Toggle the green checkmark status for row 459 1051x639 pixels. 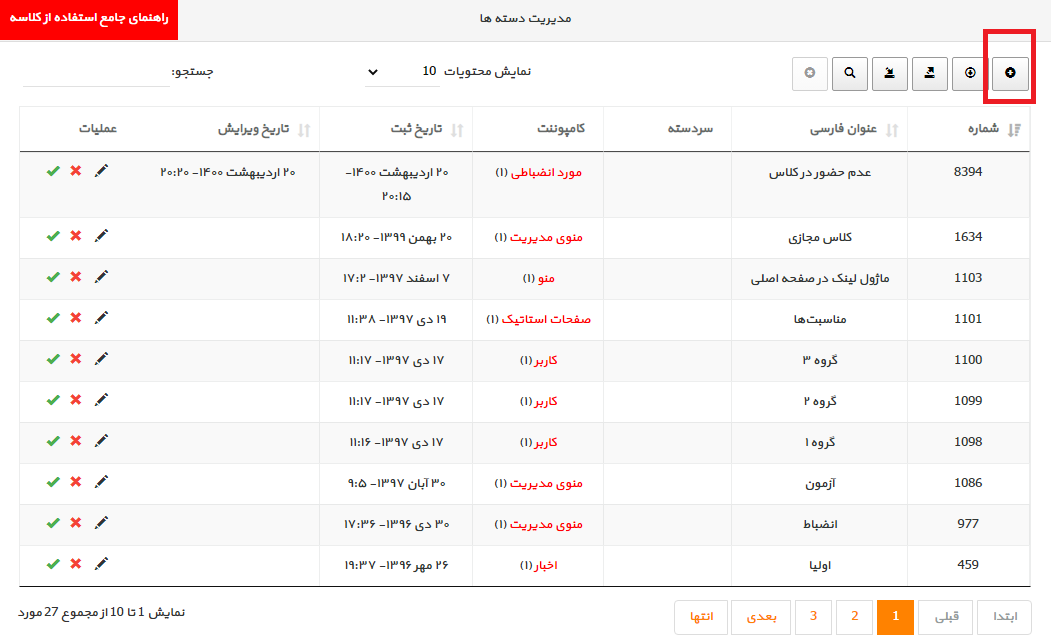pos(53,565)
